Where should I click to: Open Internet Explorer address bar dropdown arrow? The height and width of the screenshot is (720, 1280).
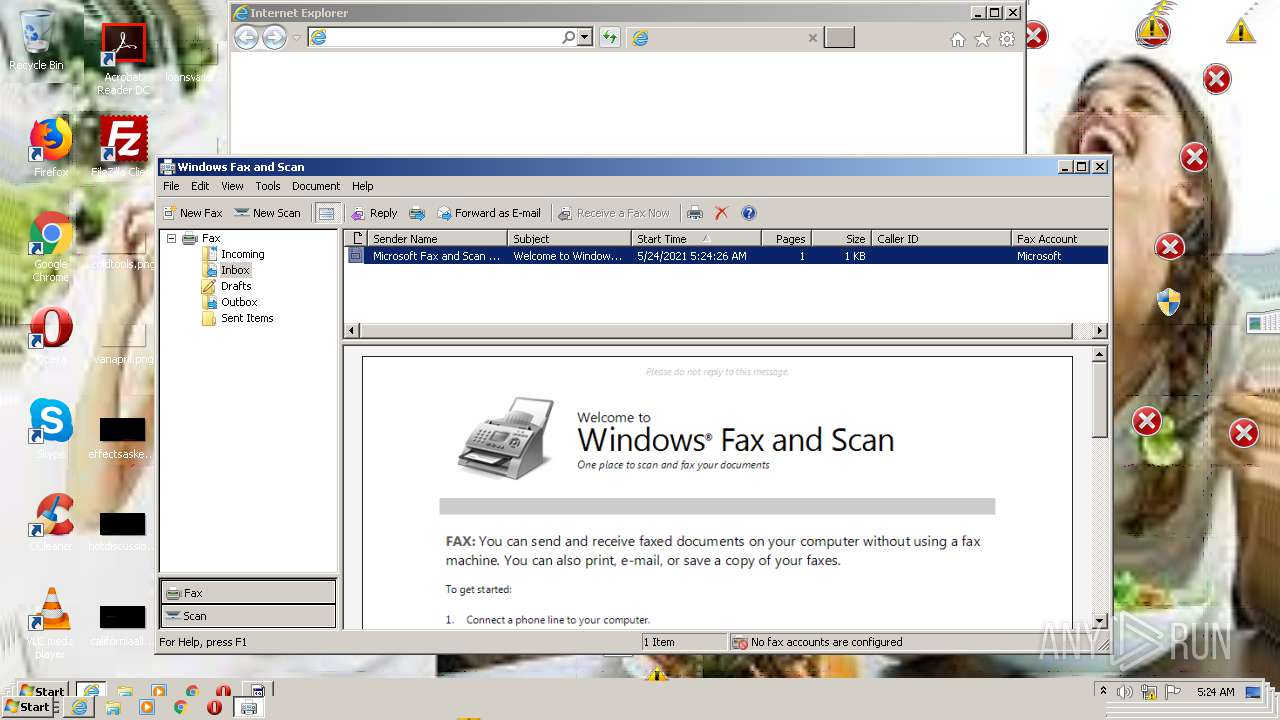(x=585, y=38)
